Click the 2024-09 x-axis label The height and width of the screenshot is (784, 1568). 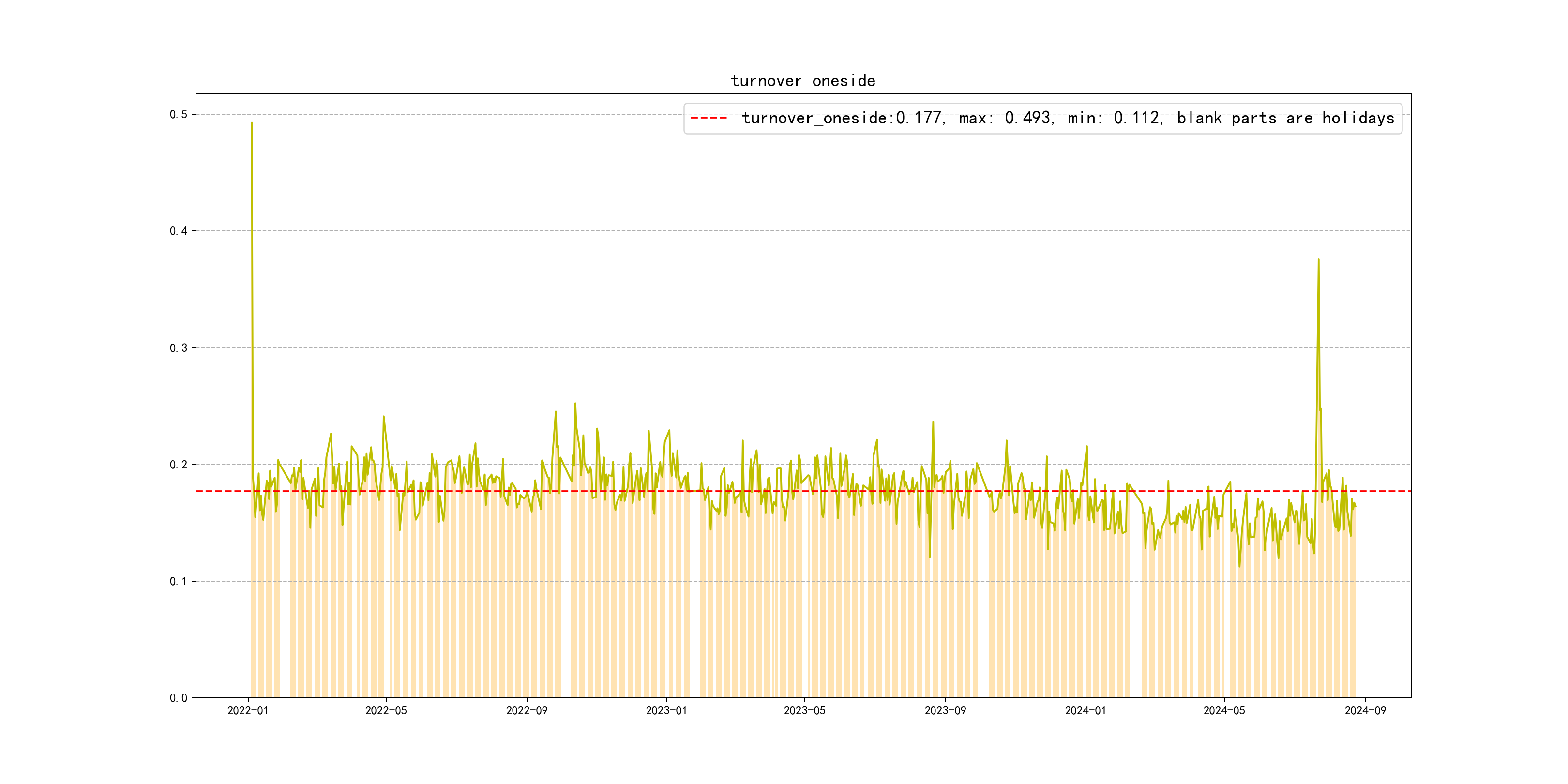click(1365, 711)
